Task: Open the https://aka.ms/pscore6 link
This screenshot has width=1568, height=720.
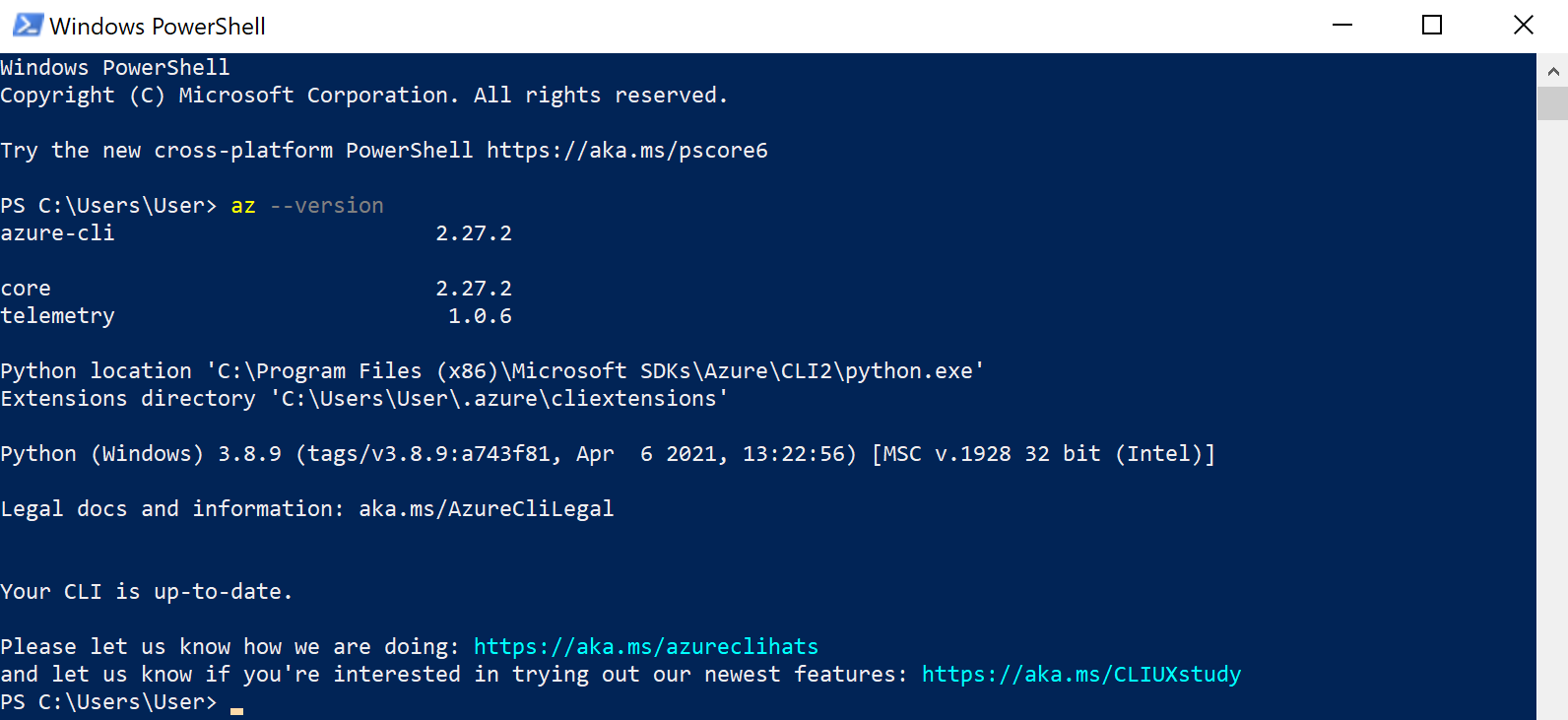Action: 626,150
